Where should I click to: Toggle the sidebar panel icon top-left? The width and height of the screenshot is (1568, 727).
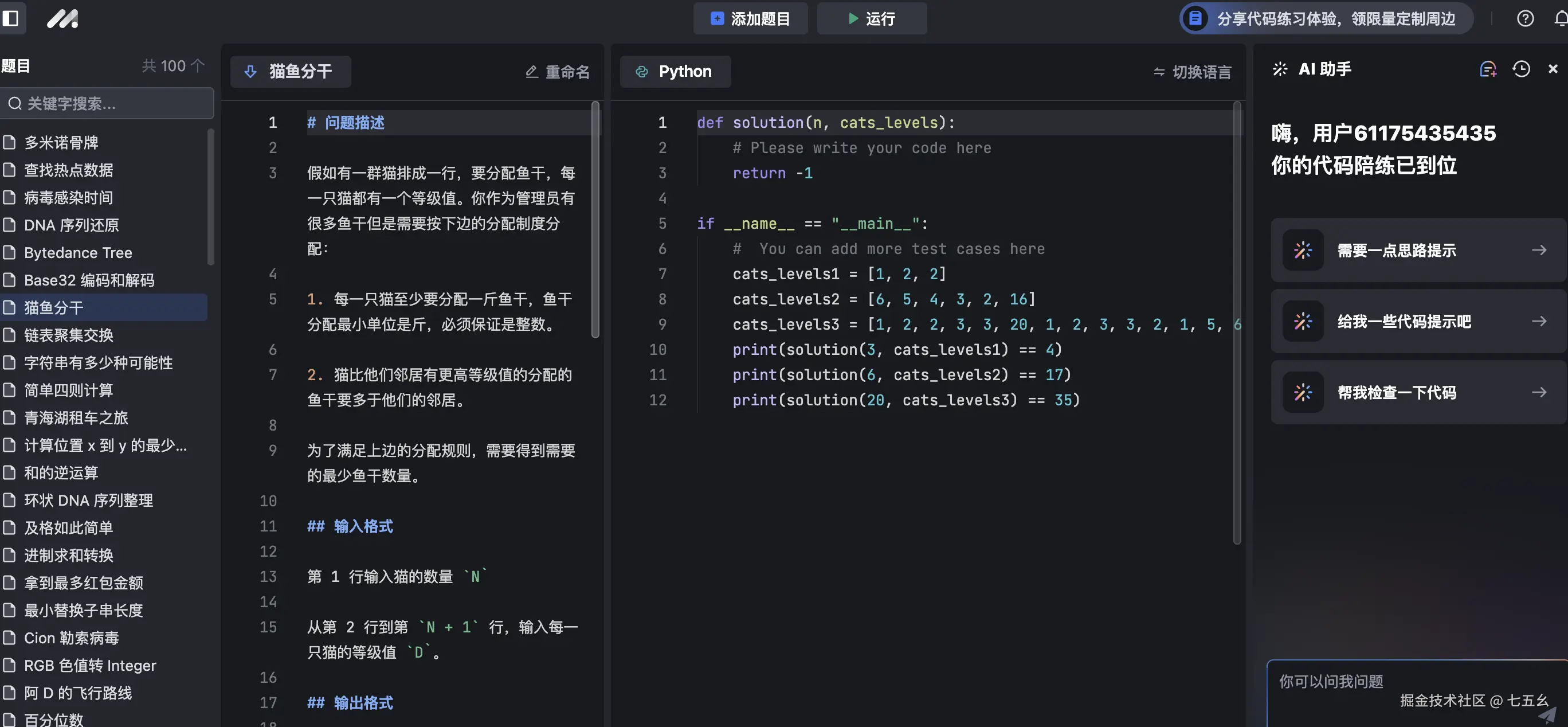tap(12, 18)
